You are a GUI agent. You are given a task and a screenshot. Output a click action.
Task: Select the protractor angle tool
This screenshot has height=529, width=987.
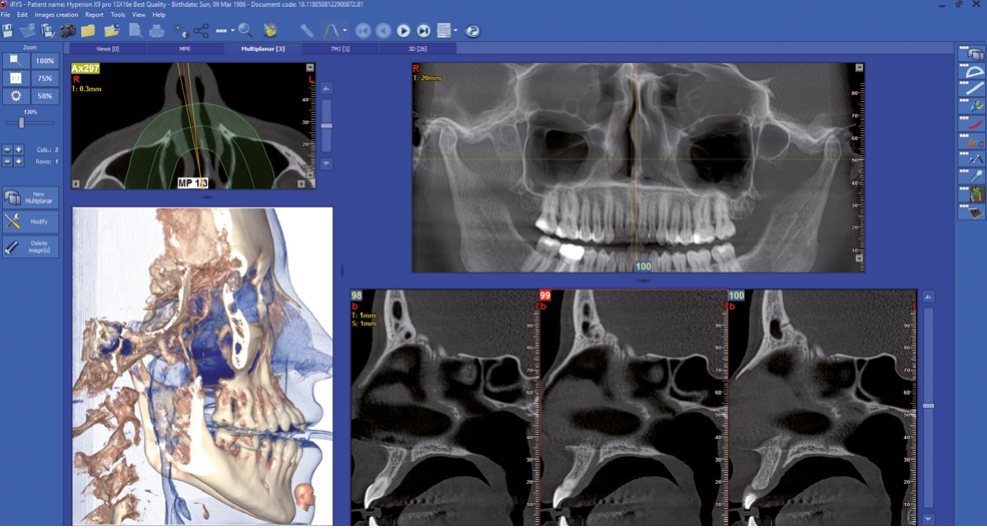(971, 71)
